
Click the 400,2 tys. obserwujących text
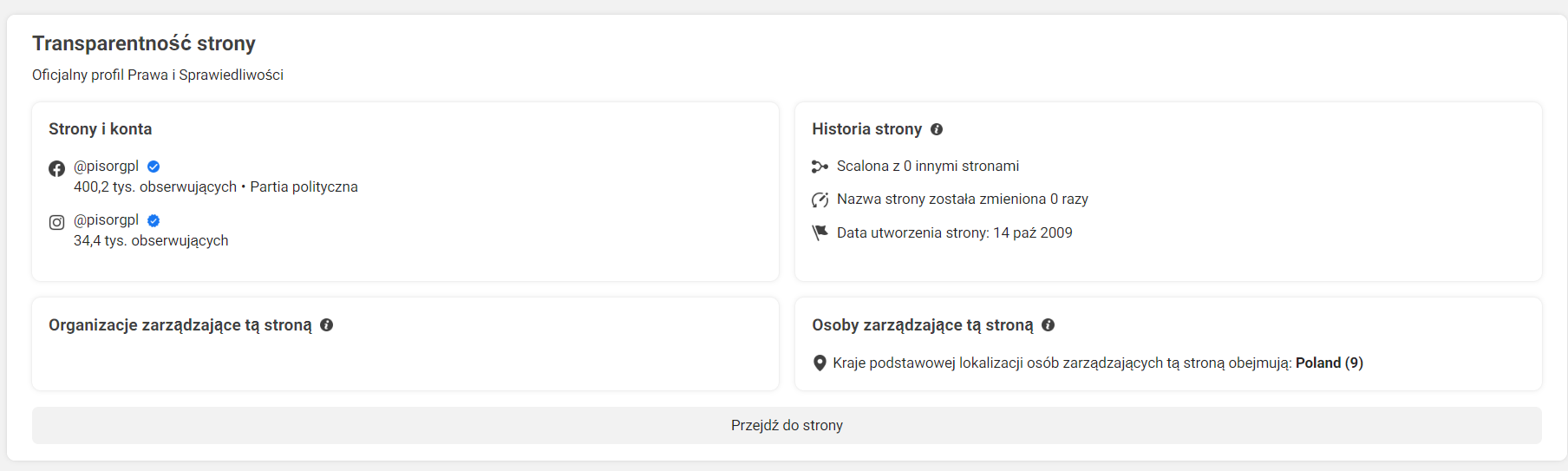[x=154, y=187]
